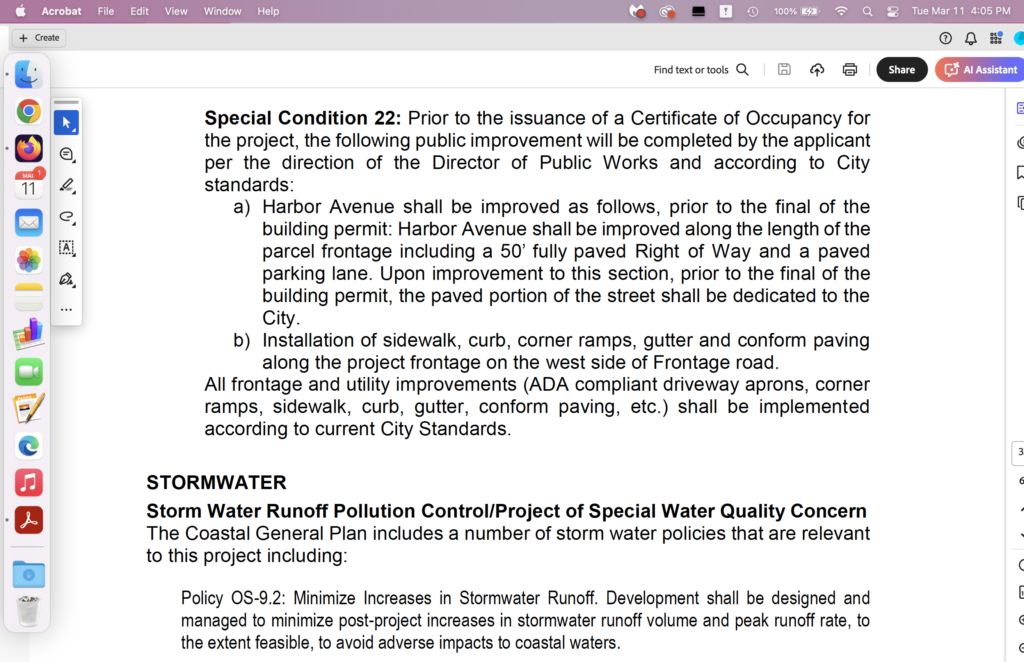Screen dimensions: 1024x662
Task: Click Adobe Acrobat icon in the Dock
Action: pyautogui.click(x=29, y=520)
